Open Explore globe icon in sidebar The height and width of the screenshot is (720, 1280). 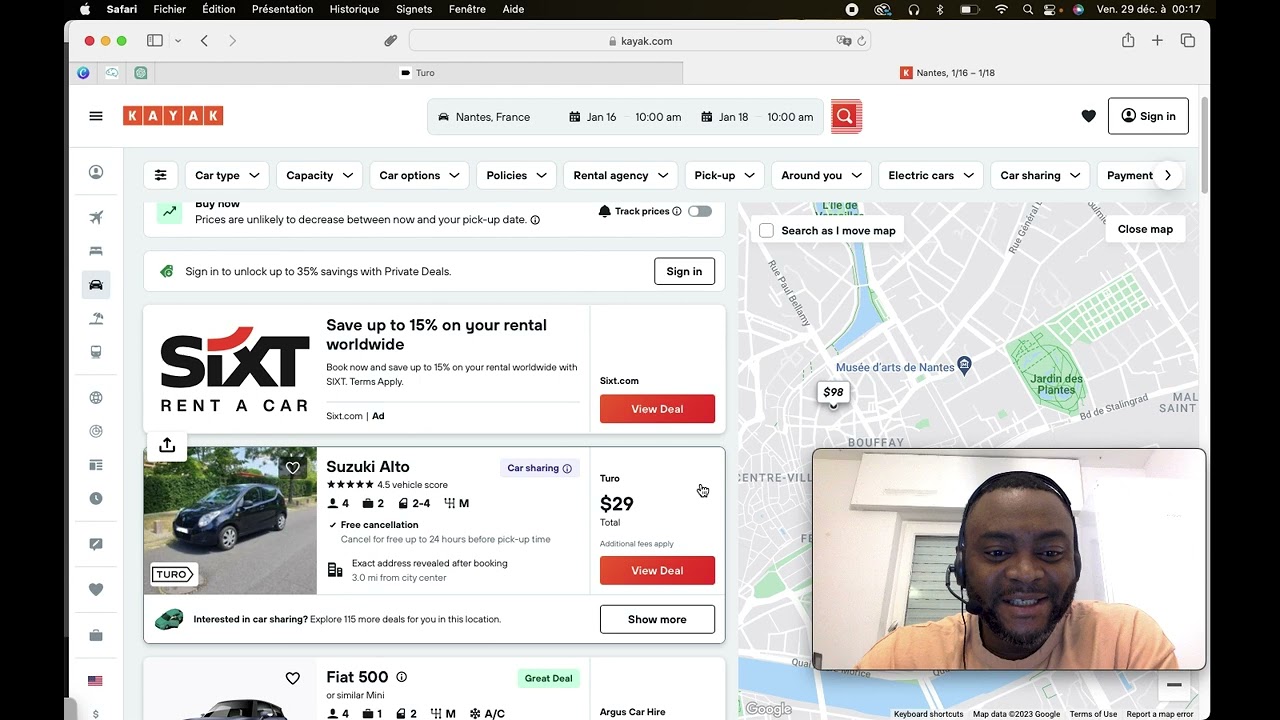(96, 398)
